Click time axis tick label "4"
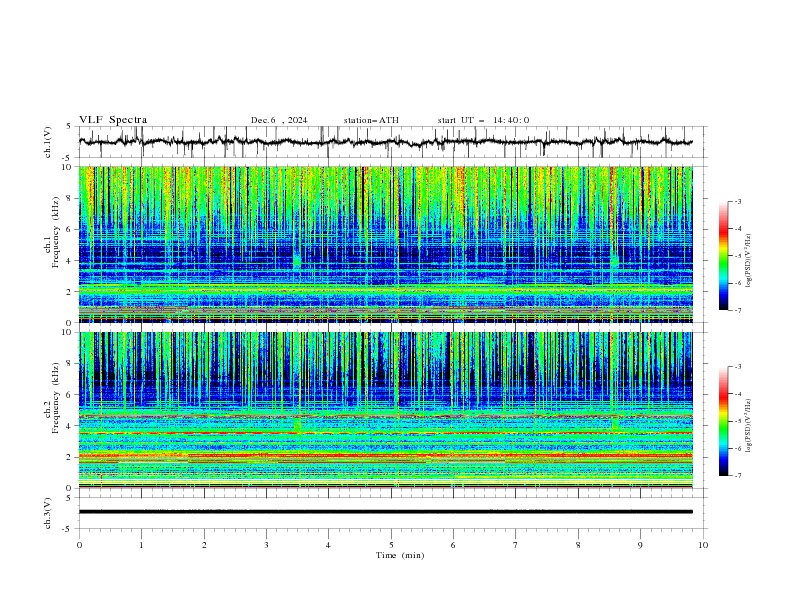The width and height of the screenshot is (792, 612). [328, 545]
